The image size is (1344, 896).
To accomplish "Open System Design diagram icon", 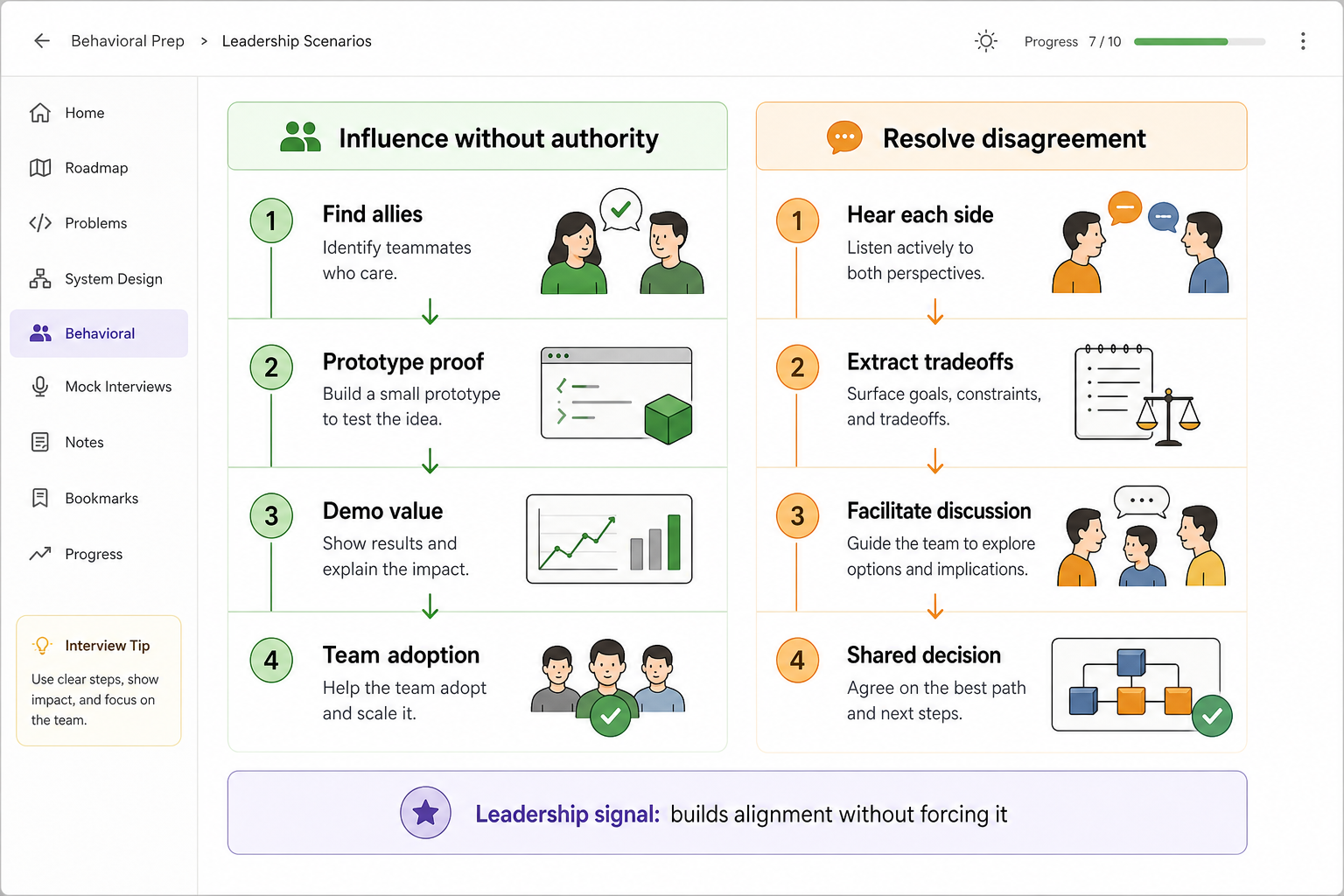I will click(x=40, y=278).
